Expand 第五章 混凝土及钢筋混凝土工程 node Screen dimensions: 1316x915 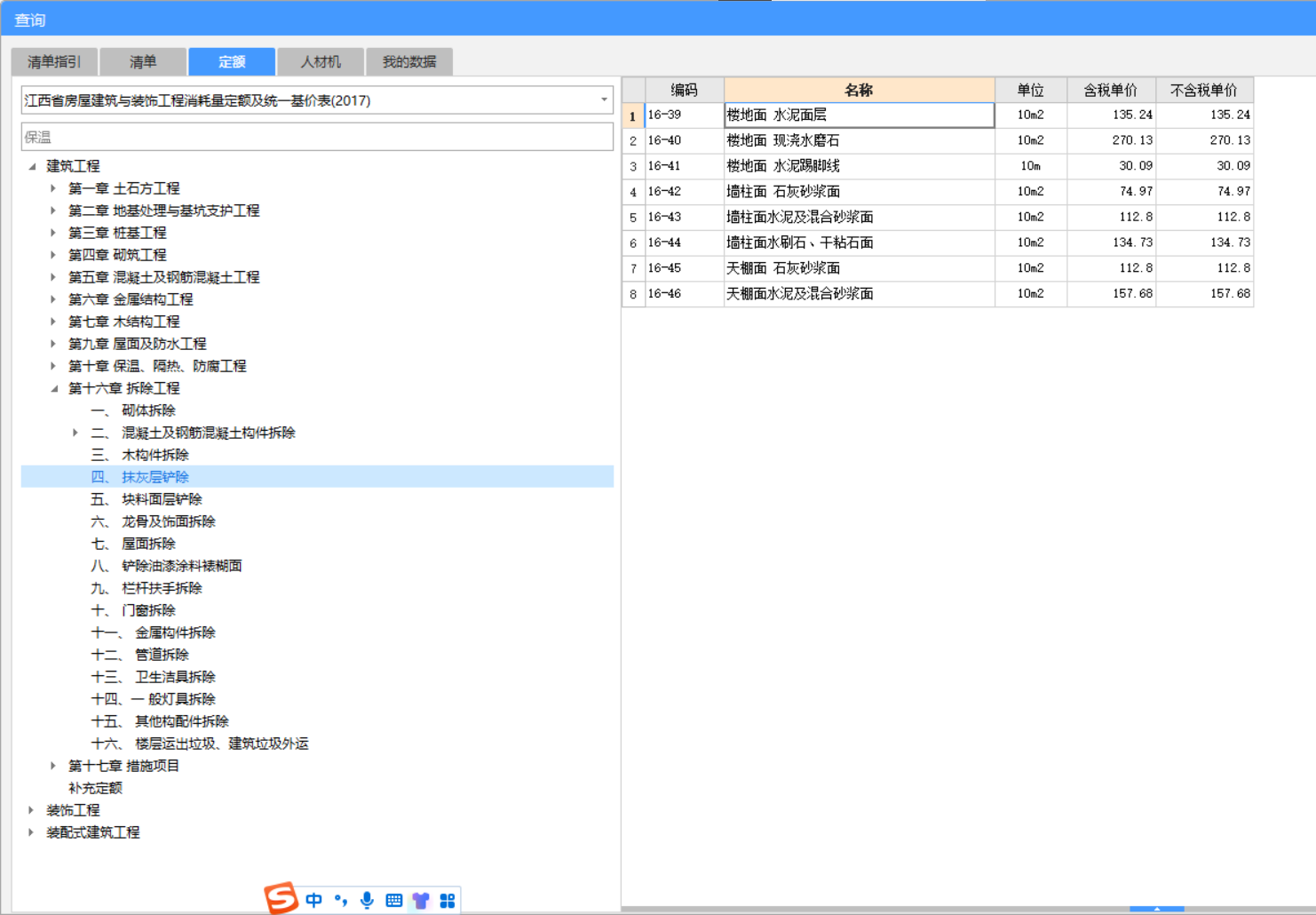coord(53,277)
